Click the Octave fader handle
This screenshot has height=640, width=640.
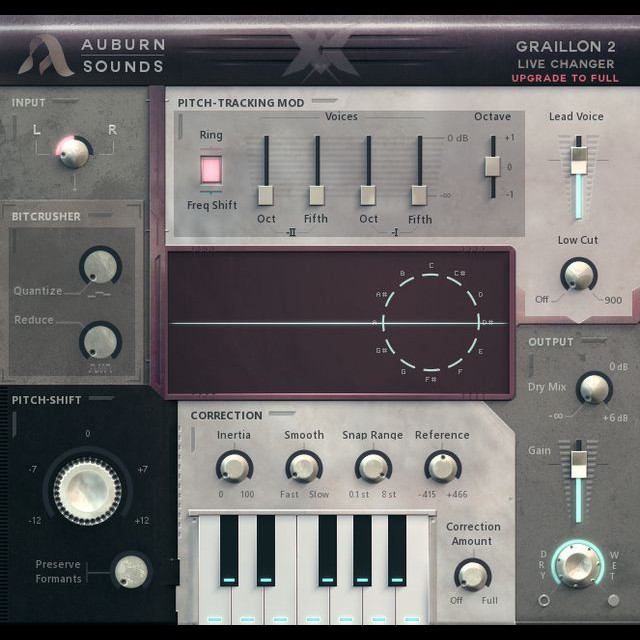pyautogui.click(x=493, y=167)
